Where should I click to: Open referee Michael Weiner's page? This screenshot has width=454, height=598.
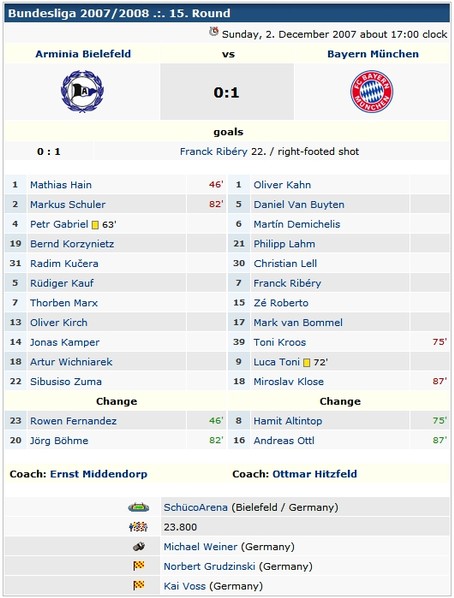click(x=200, y=547)
